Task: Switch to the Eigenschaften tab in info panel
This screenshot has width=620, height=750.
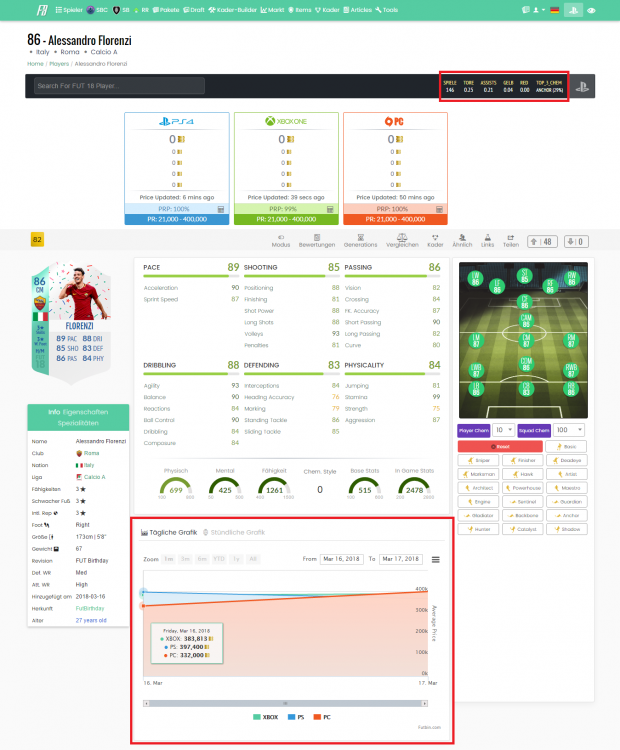Action: pos(85,412)
